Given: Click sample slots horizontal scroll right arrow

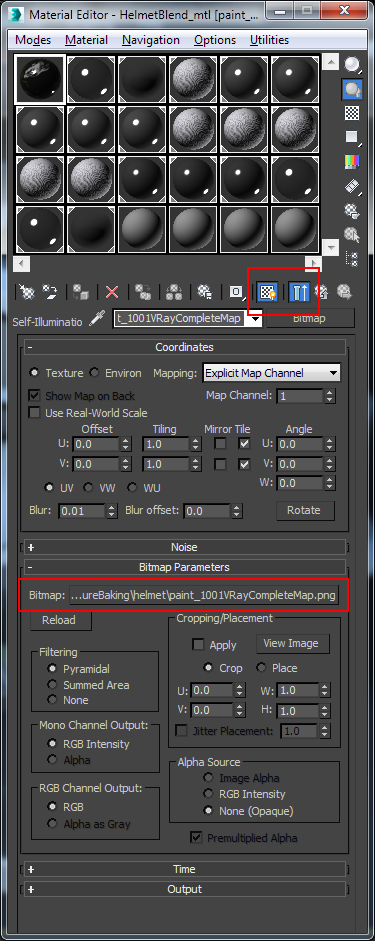Looking at the screenshot, I should (x=314, y=263).
